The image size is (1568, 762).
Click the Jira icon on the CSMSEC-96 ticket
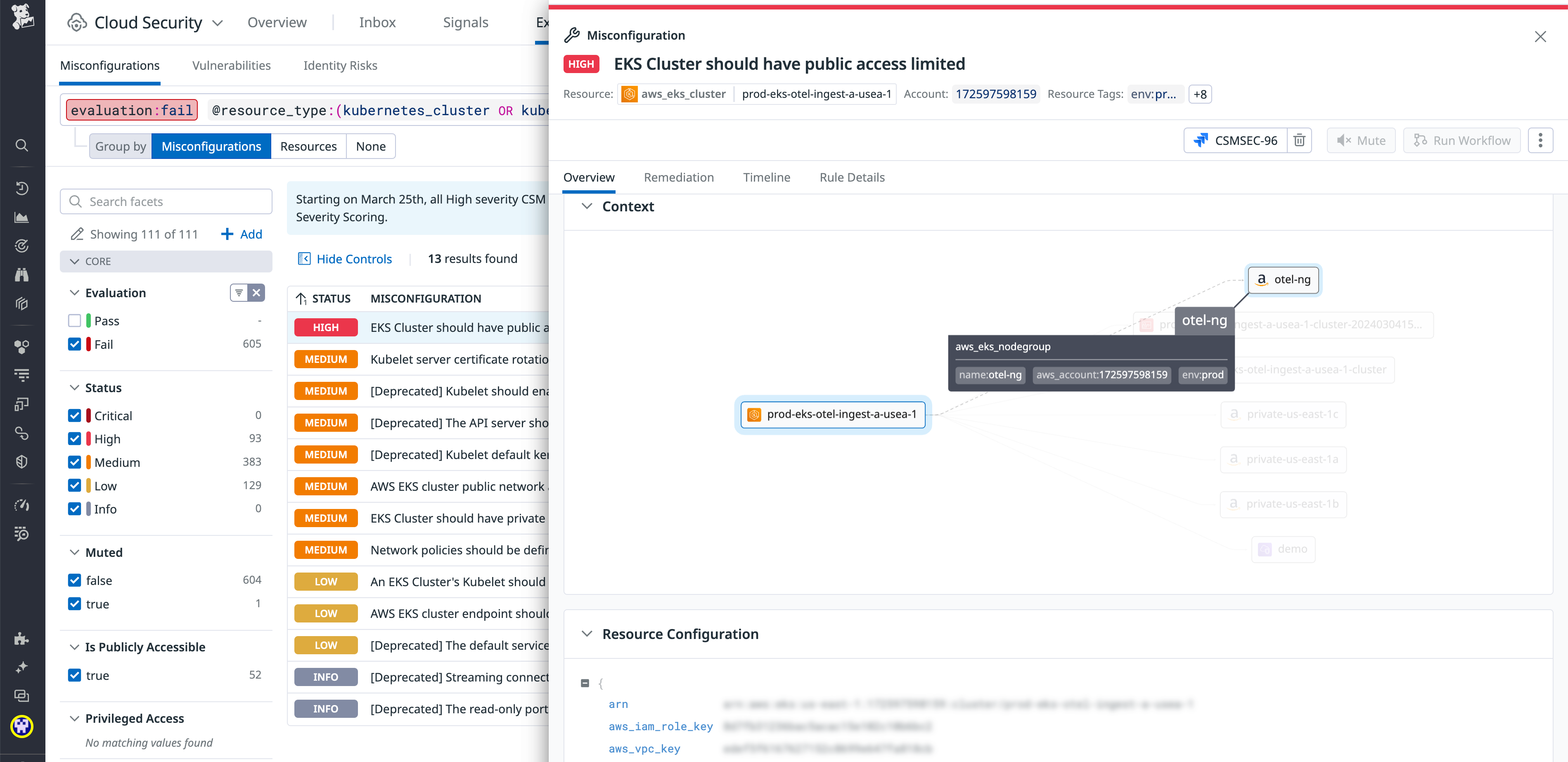pos(1200,140)
